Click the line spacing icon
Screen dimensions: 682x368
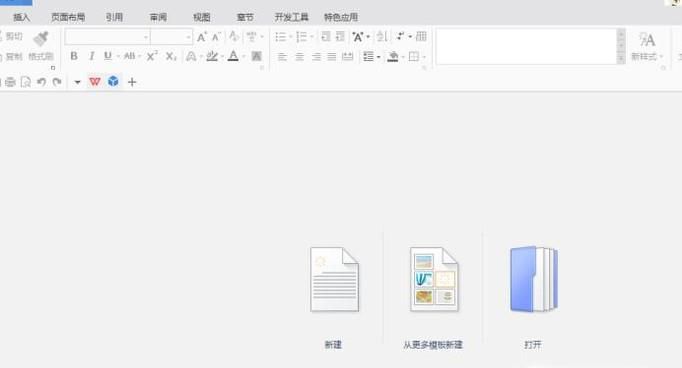[x=368, y=57]
